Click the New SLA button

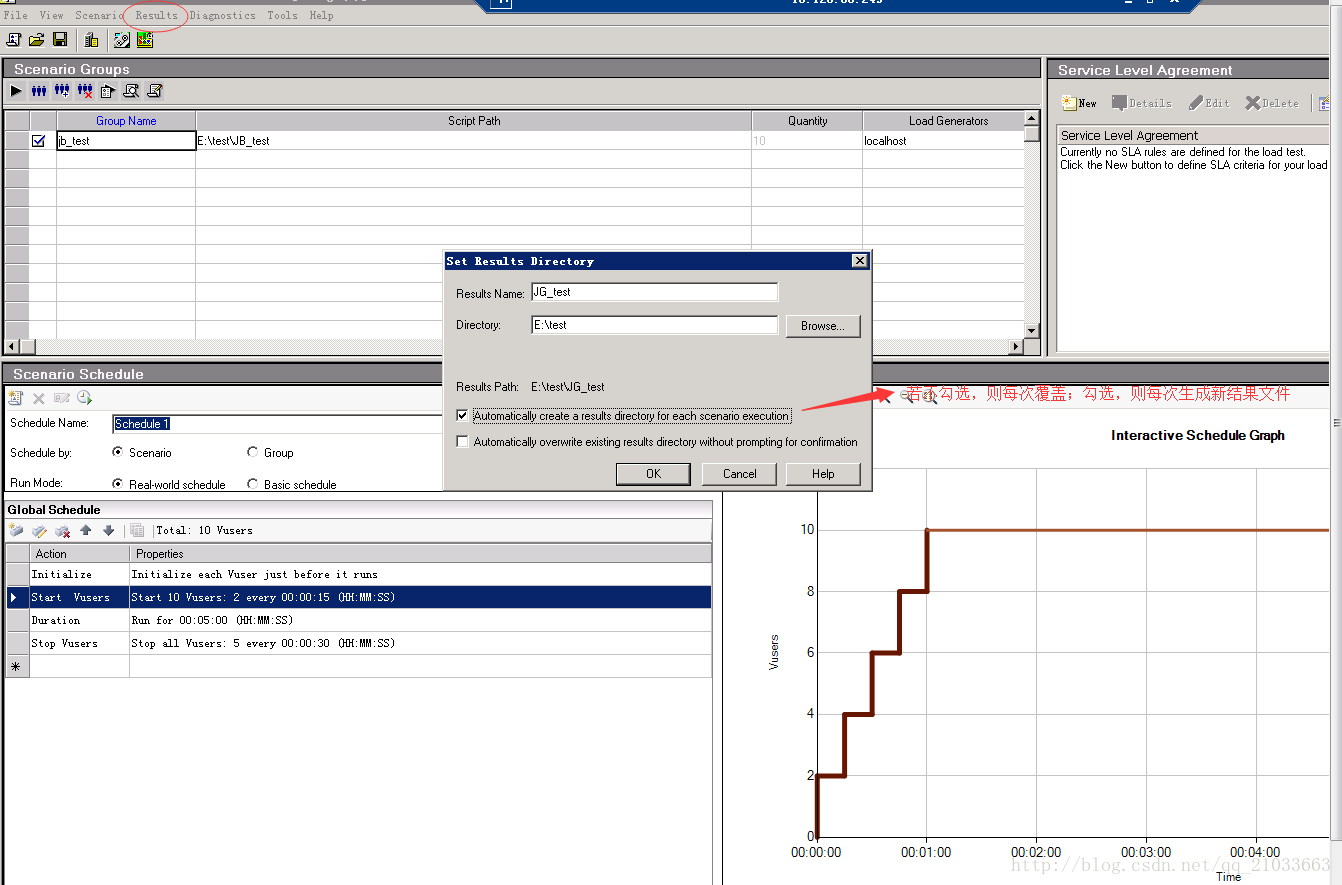1080,103
